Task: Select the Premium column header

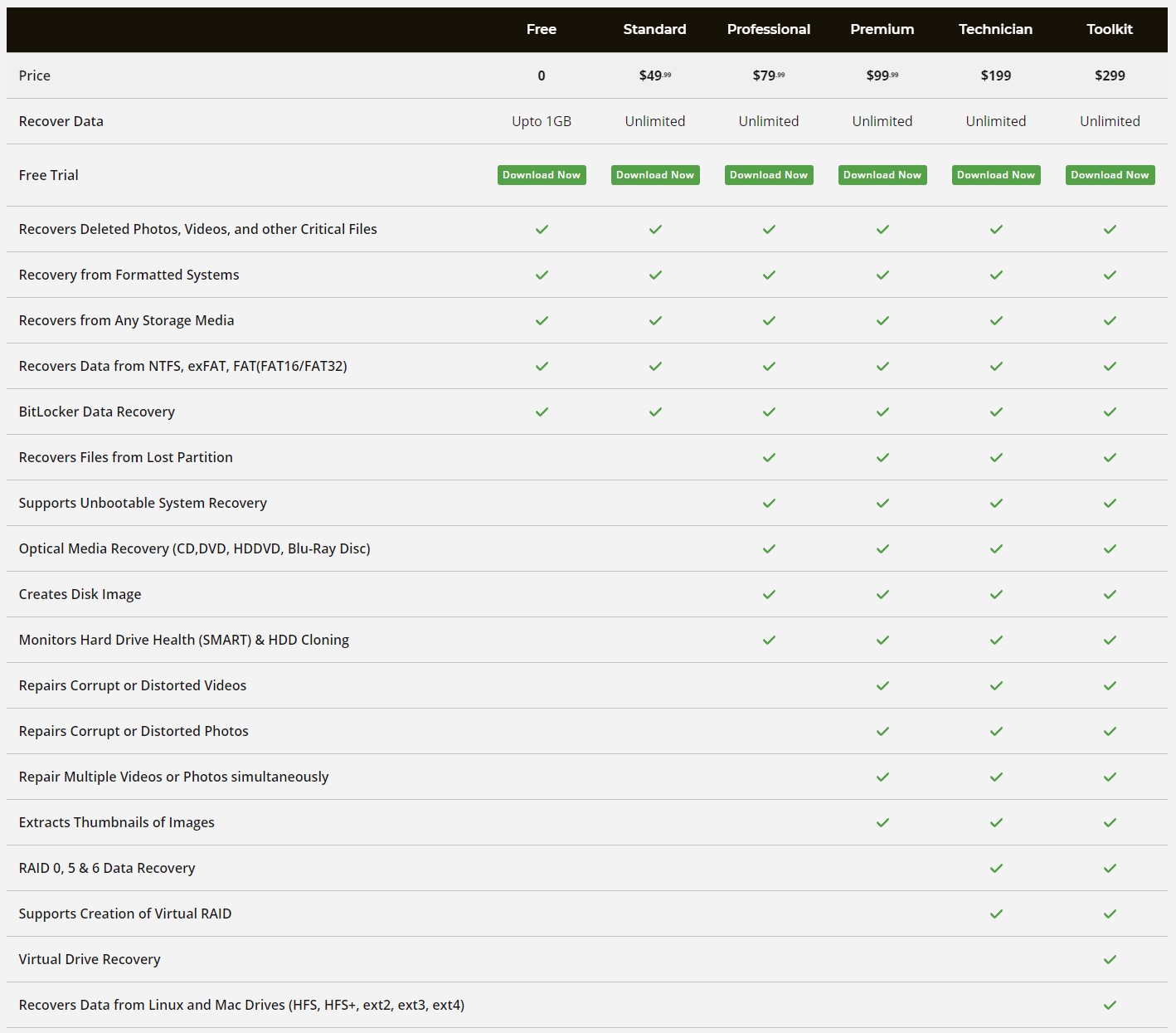Action: click(882, 29)
